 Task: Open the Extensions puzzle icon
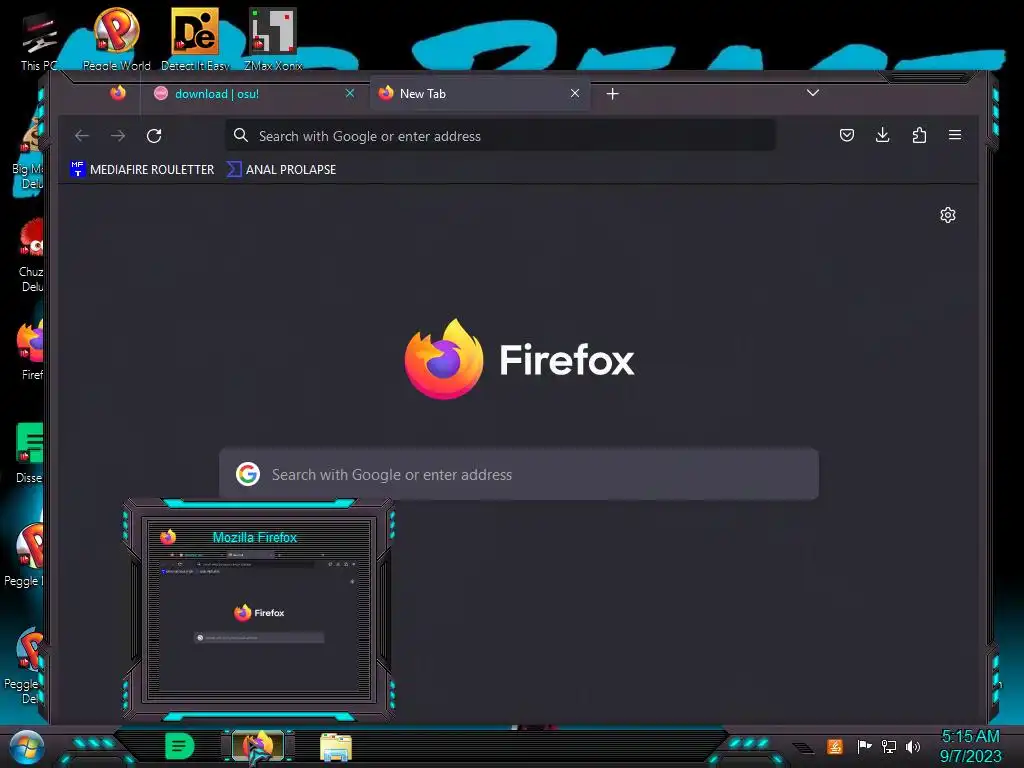pyautogui.click(x=919, y=135)
